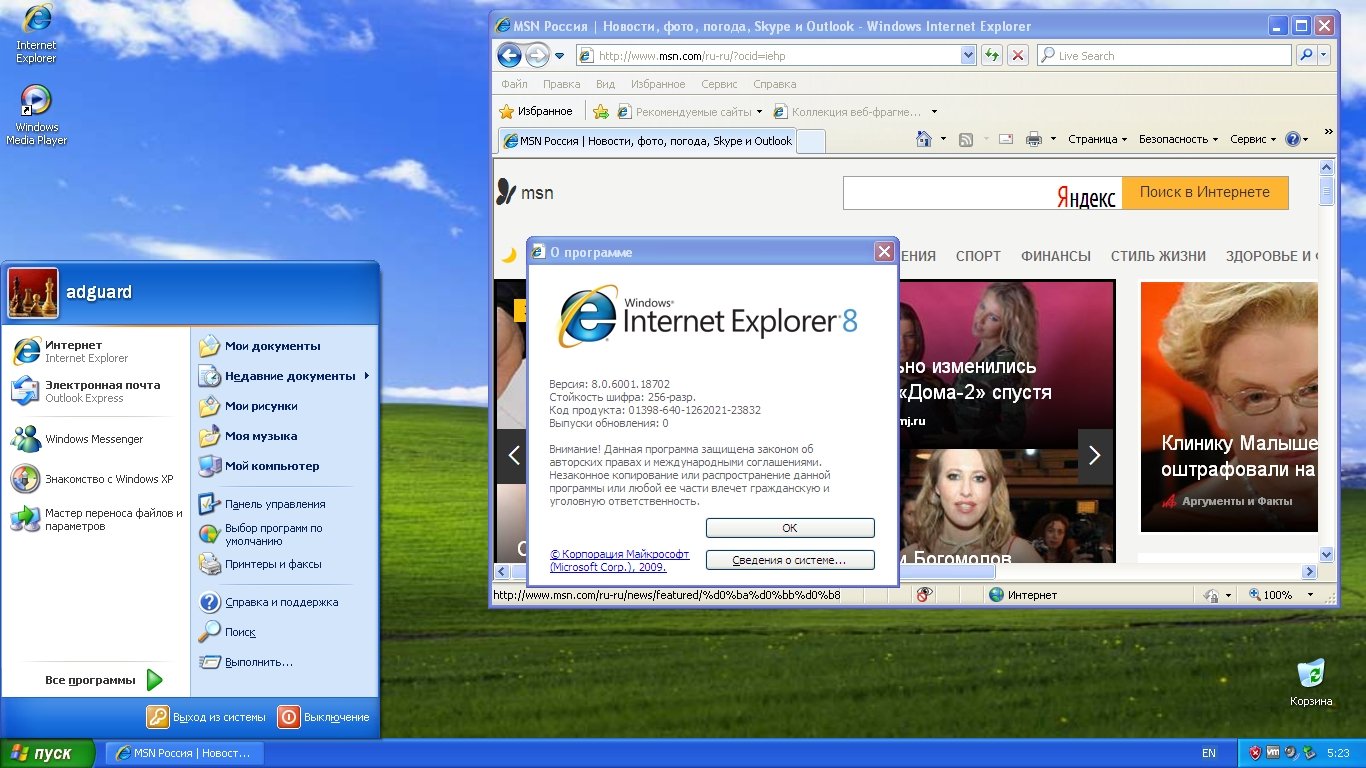Click the Home icon in IE command bar
The width and height of the screenshot is (1366, 768).
tap(925, 140)
